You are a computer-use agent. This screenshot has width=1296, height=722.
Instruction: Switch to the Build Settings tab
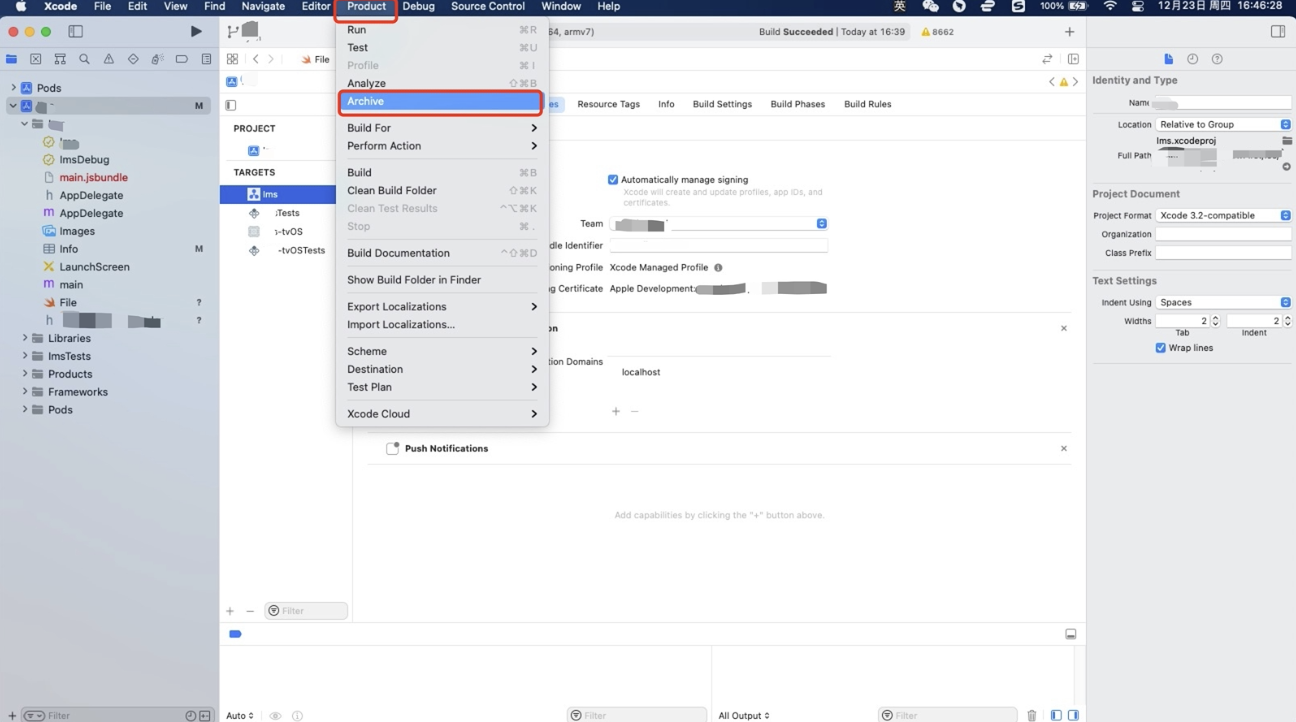coord(722,104)
